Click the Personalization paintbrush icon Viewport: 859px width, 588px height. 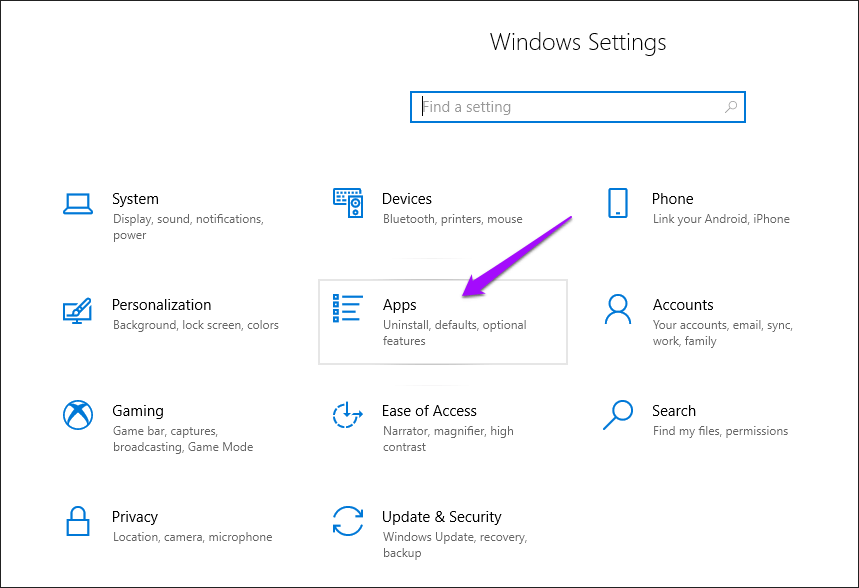pyautogui.click(x=77, y=311)
